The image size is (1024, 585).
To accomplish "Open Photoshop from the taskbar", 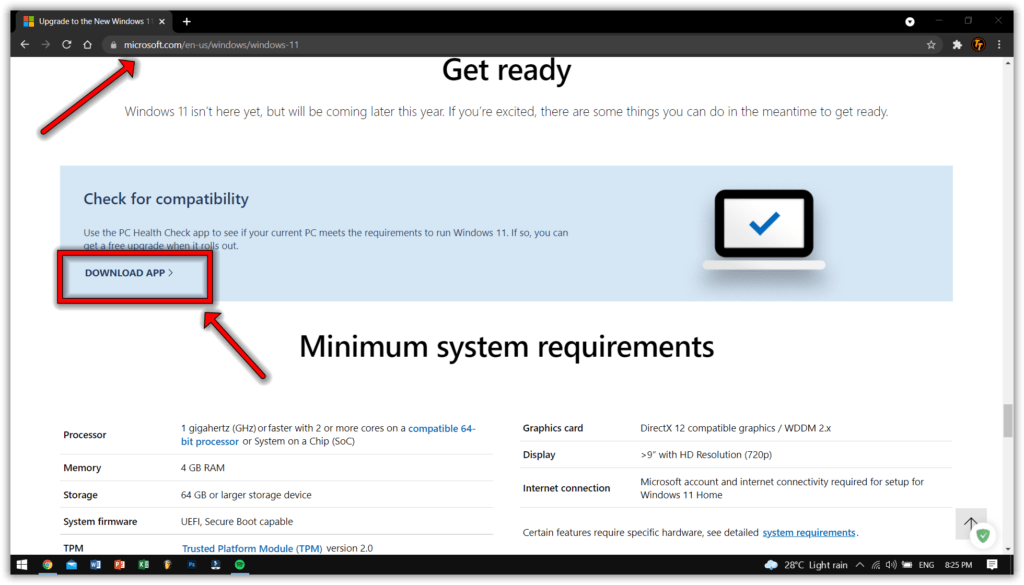I will pyautogui.click(x=191, y=565).
